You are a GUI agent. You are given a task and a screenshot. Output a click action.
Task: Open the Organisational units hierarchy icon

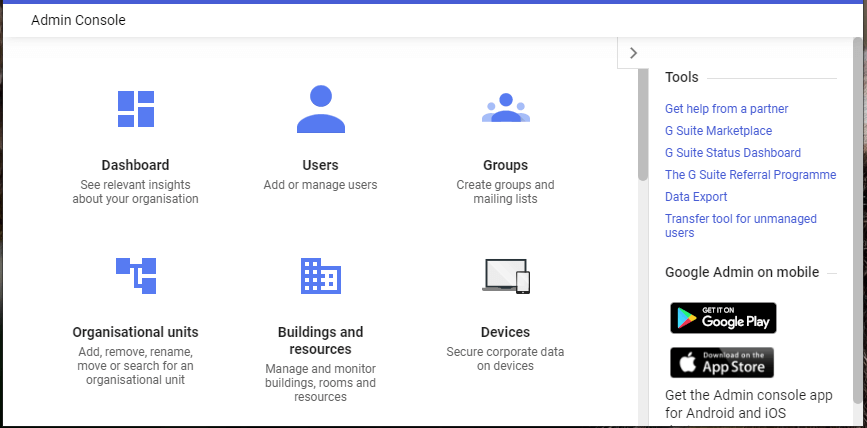[136, 275]
